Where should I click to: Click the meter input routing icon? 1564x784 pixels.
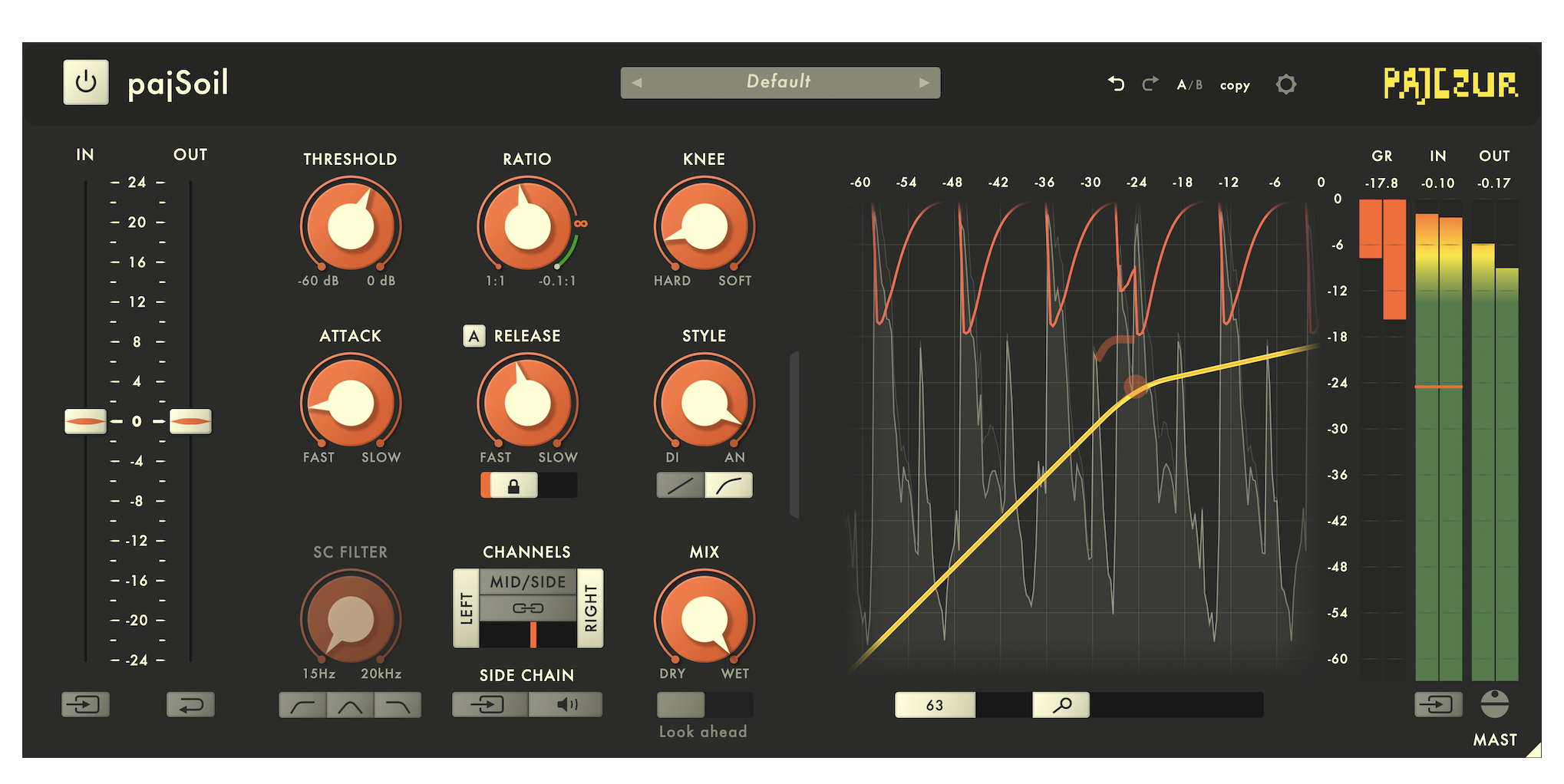[x=1438, y=704]
